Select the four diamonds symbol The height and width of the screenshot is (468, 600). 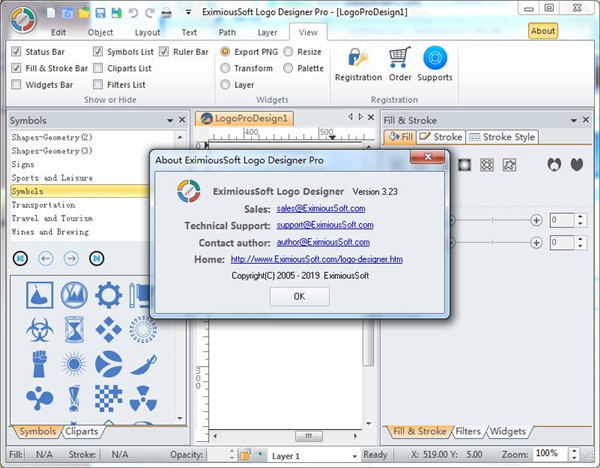[x=109, y=329]
